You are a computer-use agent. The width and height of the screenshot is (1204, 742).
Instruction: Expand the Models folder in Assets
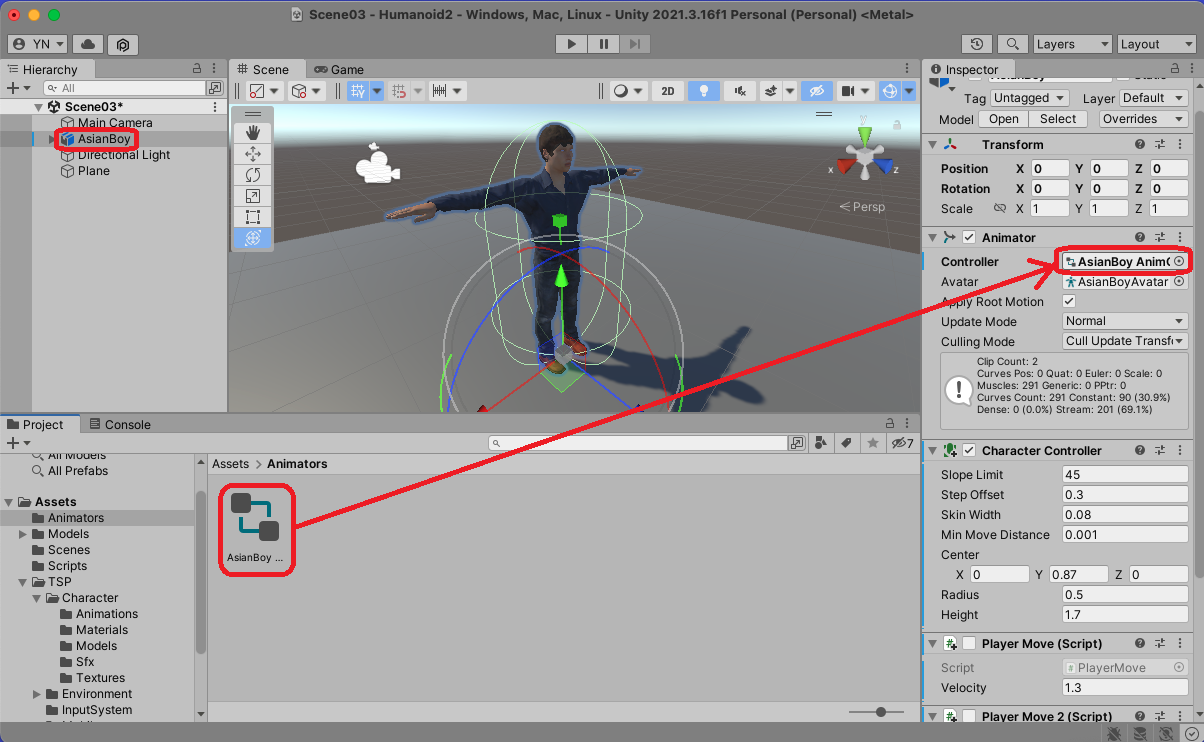[x=23, y=534]
